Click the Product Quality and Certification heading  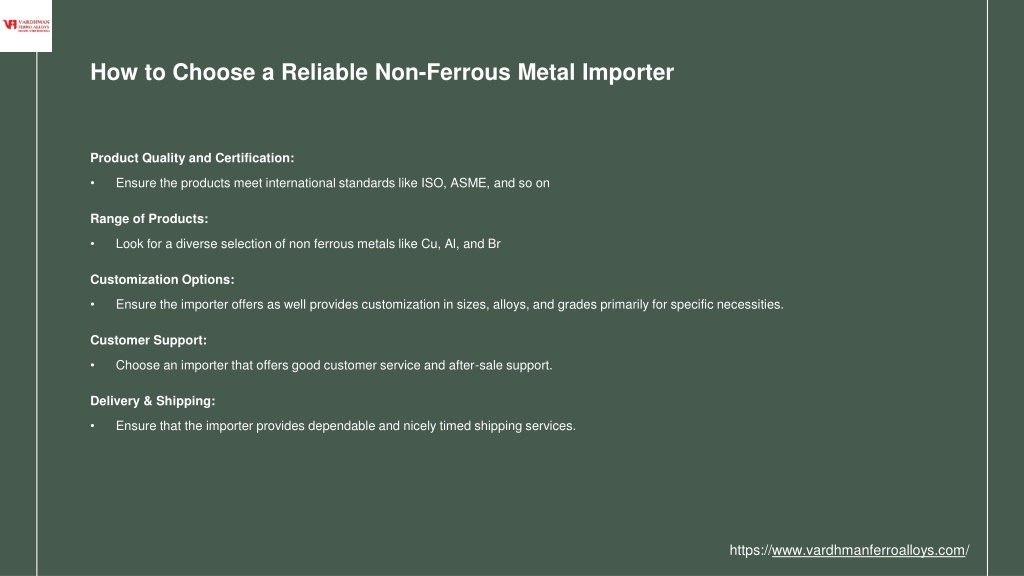point(192,158)
